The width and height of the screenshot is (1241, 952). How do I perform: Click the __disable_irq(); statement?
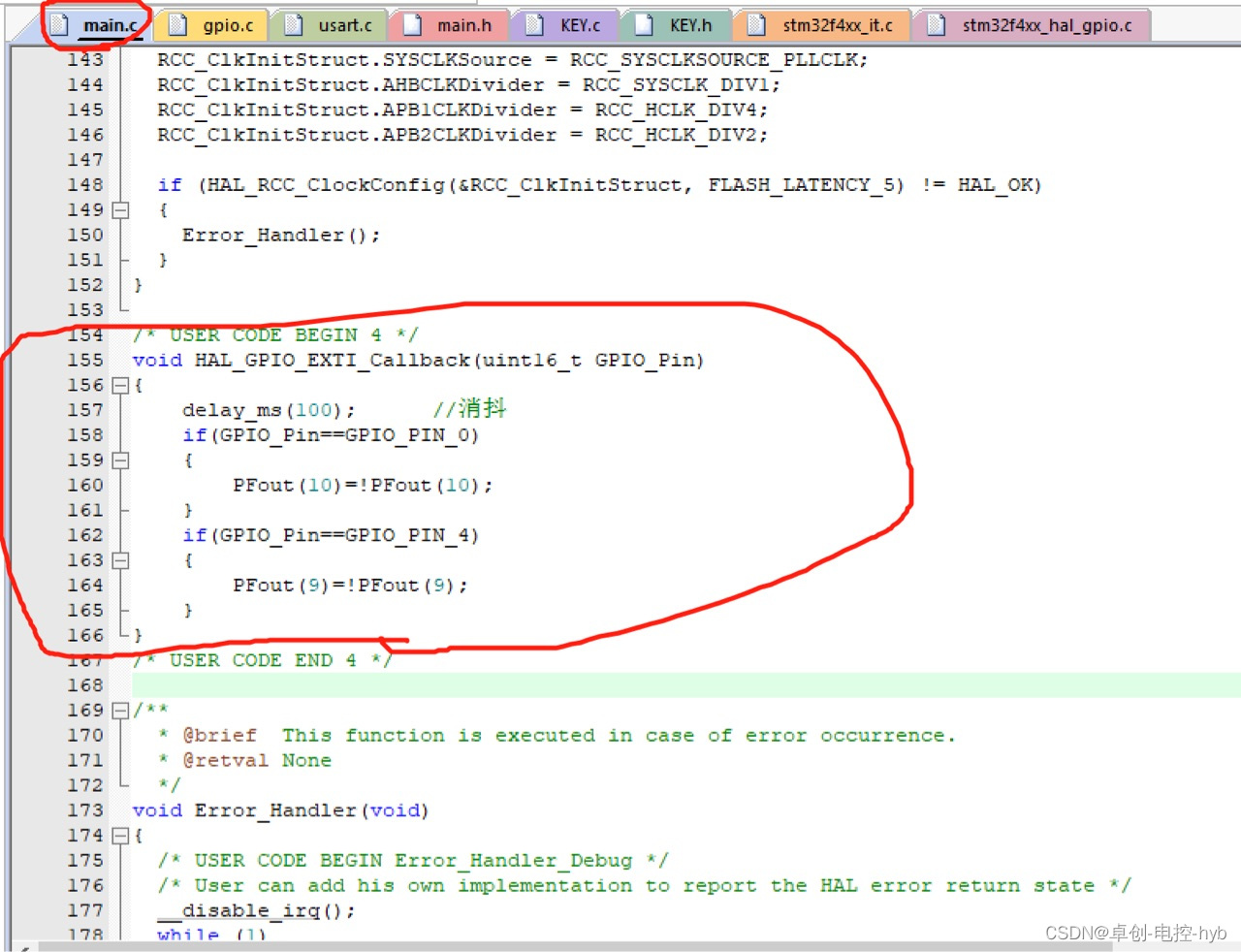pyautogui.click(x=256, y=911)
